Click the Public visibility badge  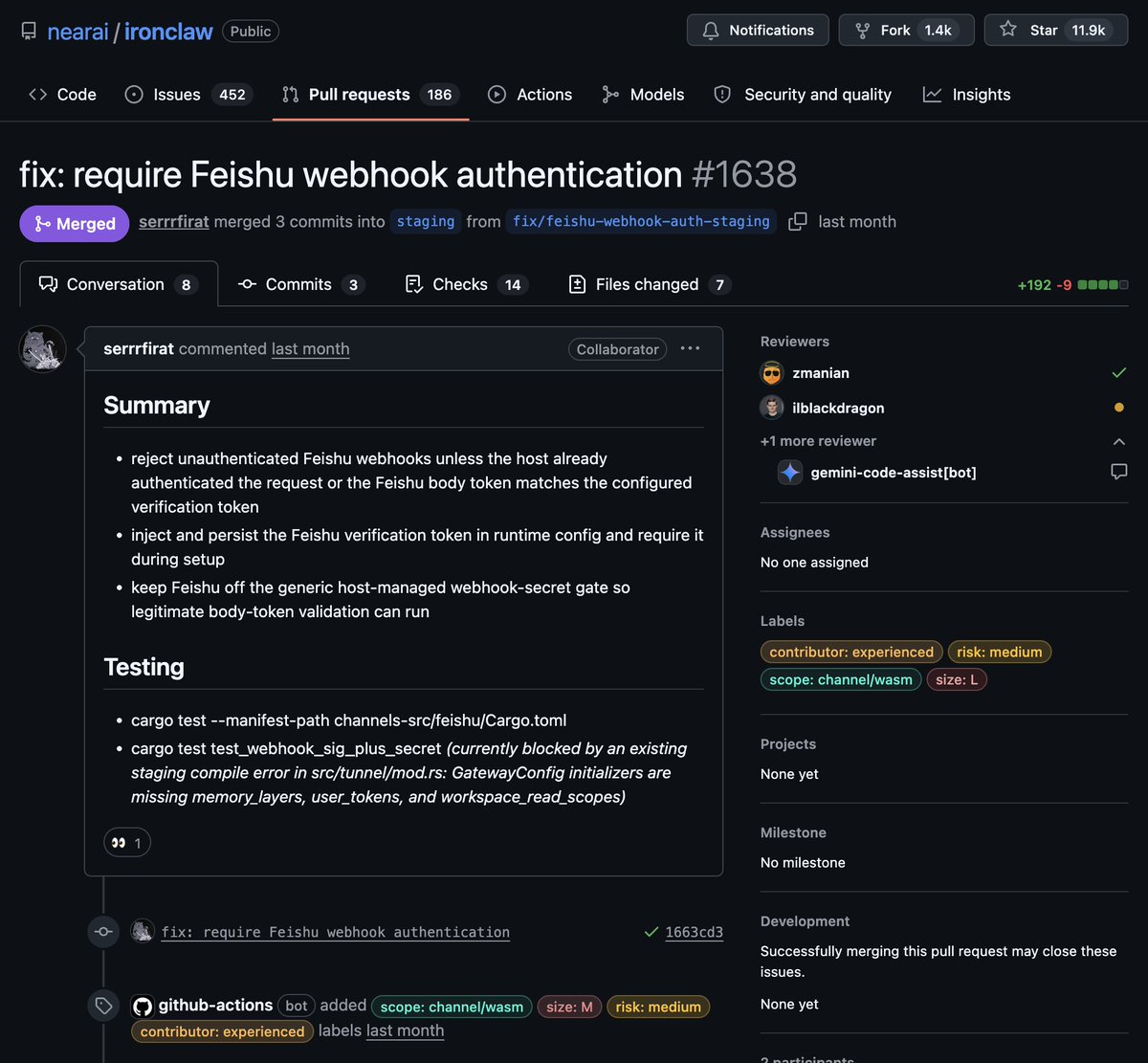point(251,31)
